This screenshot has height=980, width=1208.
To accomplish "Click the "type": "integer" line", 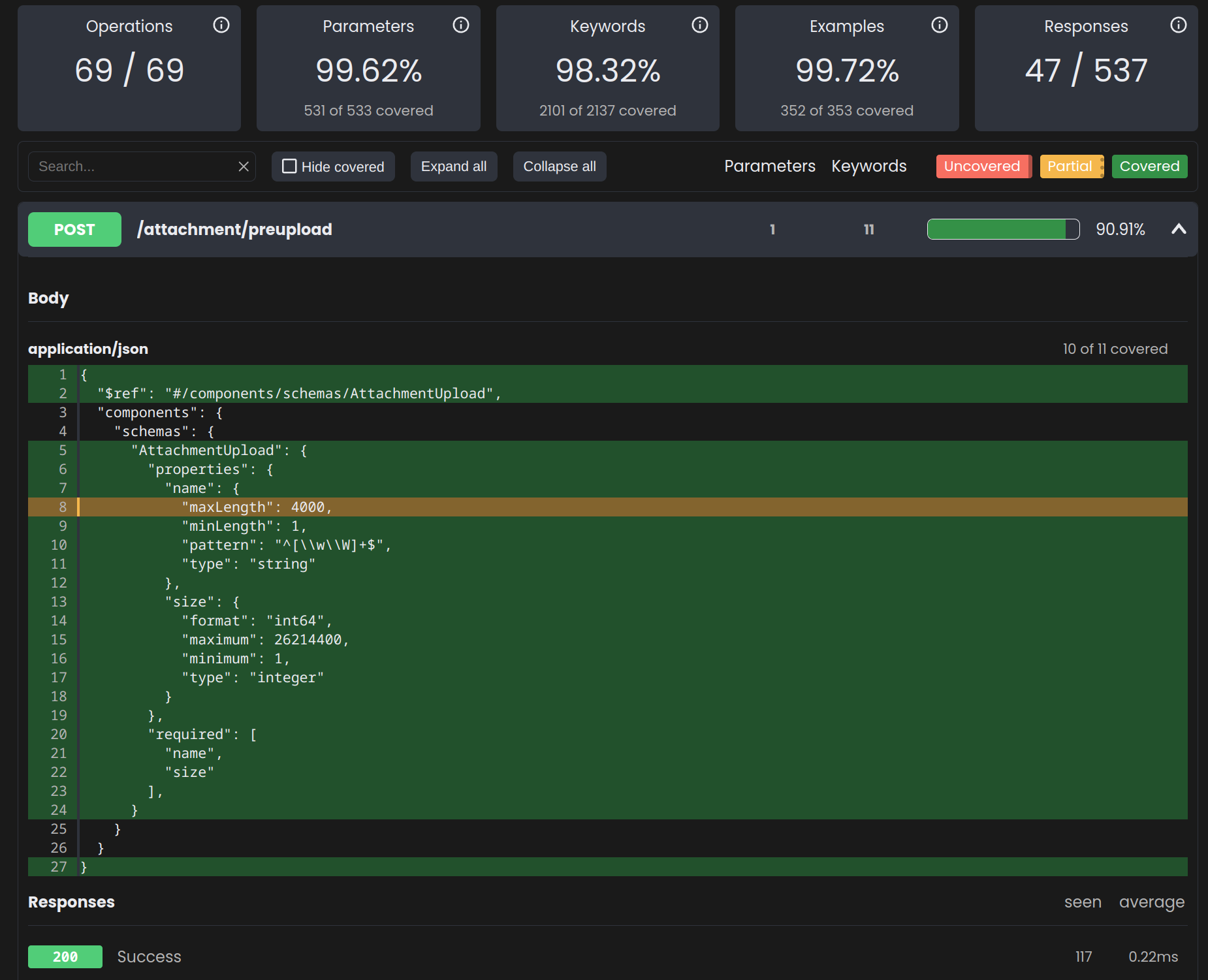I will pyautogui.click(x=608, y=678).
